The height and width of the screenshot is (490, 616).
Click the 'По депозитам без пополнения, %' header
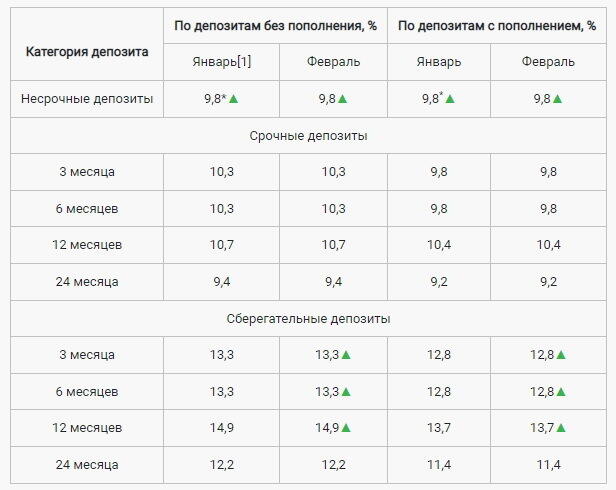[x=275, y=24]
